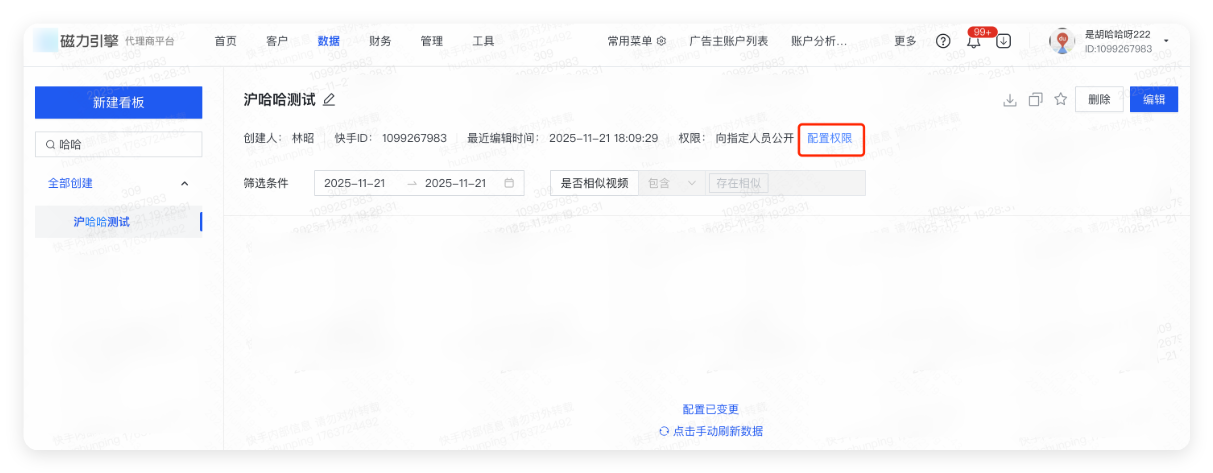Open the help question mark icon

[943, 41]
